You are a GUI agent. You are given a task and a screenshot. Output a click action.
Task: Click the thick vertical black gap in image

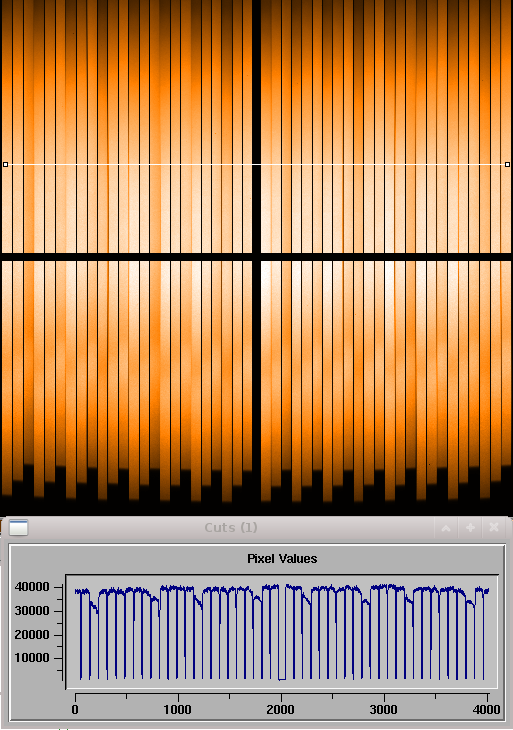[256, 251]
